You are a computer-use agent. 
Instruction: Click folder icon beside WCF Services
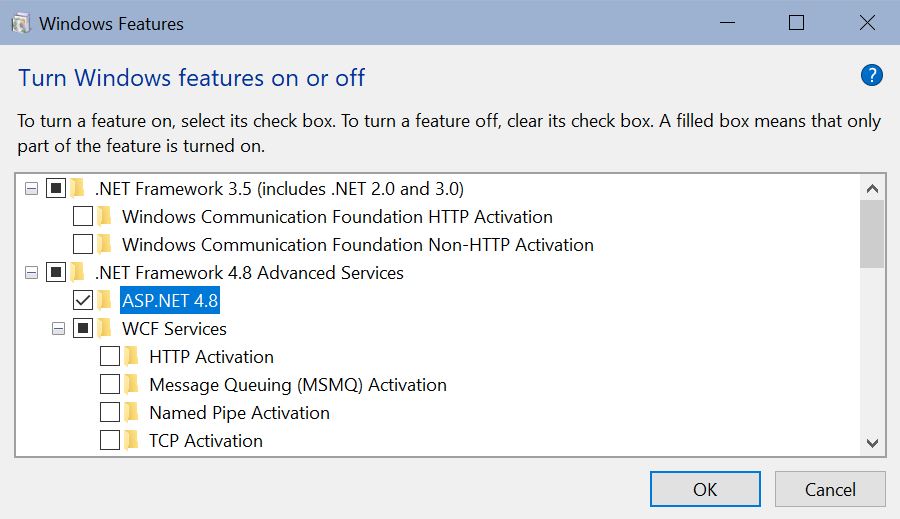tap(105, 328)
